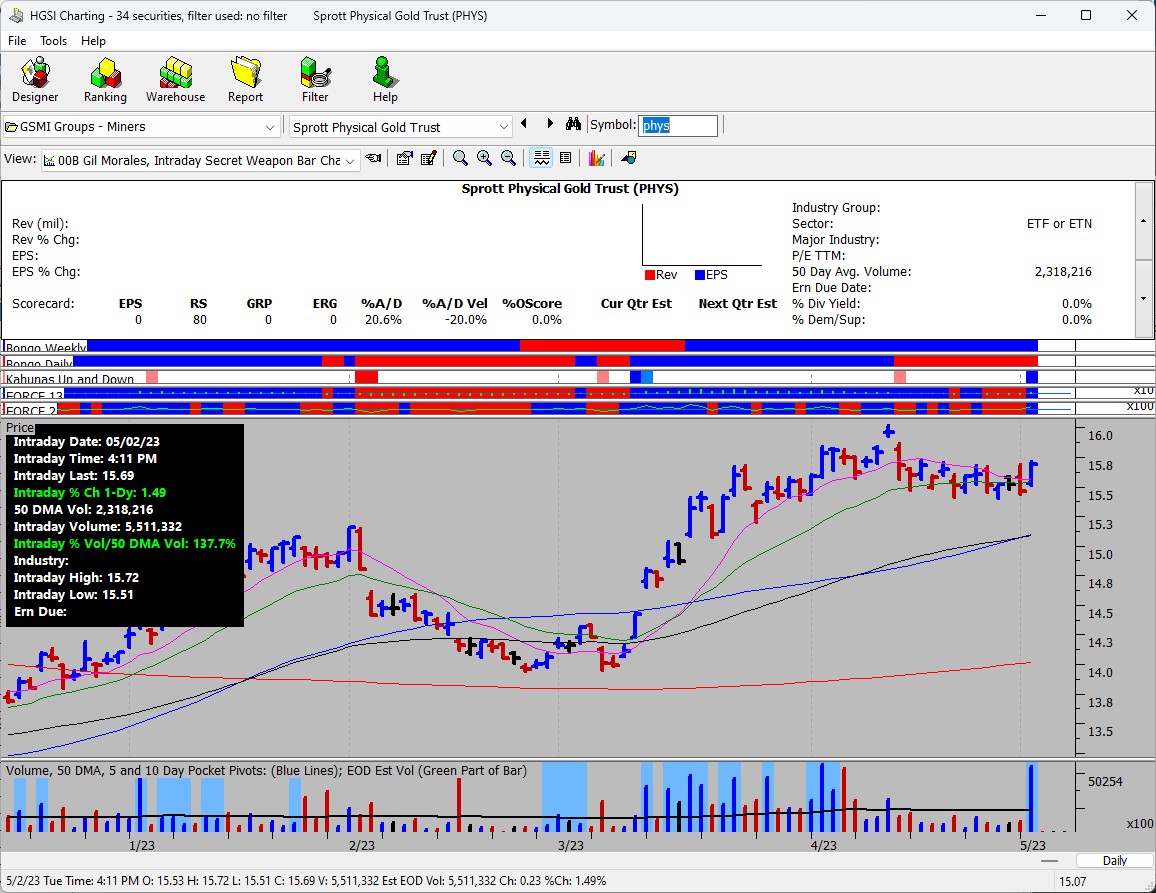Click the Bongo Weekly indicator label
The height and width of the screenshot is (893, 1156).
coord(46,347)
